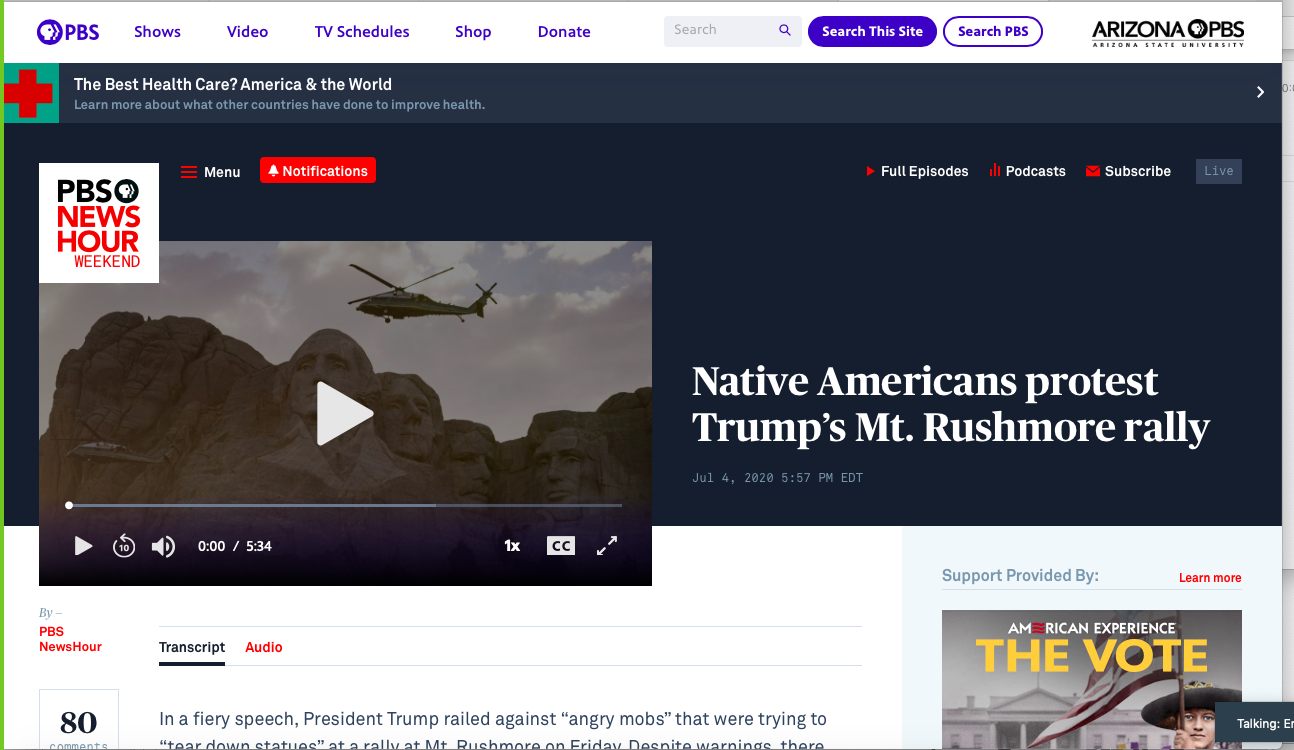Rewind video 10 seconds
The image size is (1294, 750).
point(124,546)
